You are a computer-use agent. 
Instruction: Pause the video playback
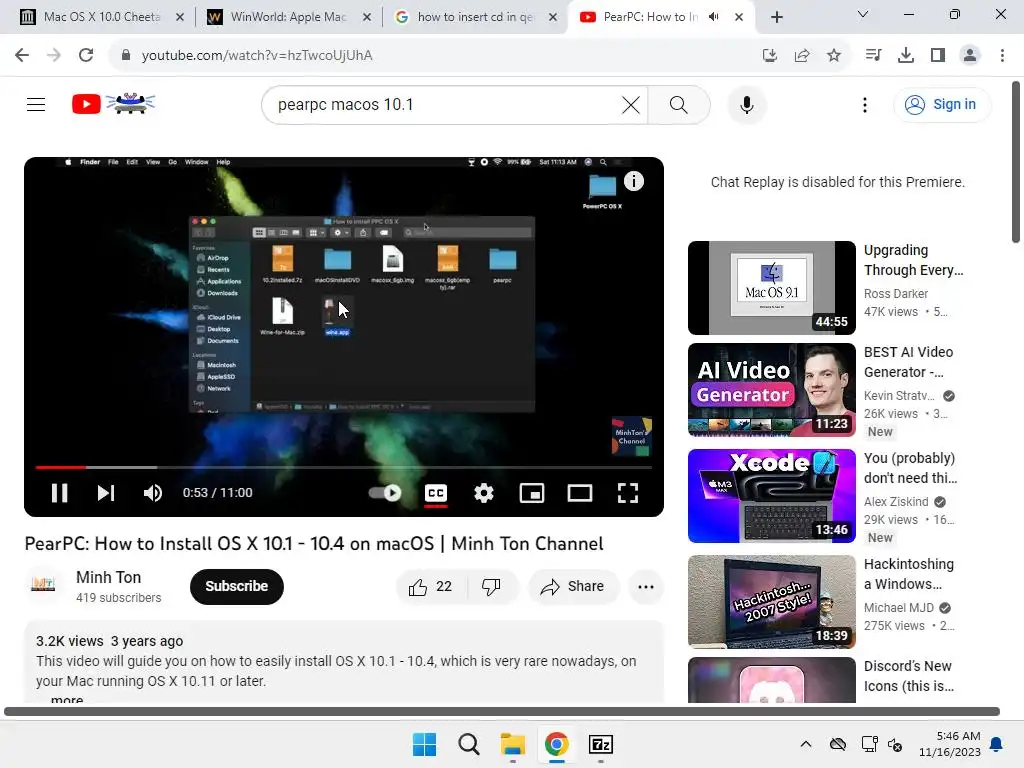click(59, 493)
